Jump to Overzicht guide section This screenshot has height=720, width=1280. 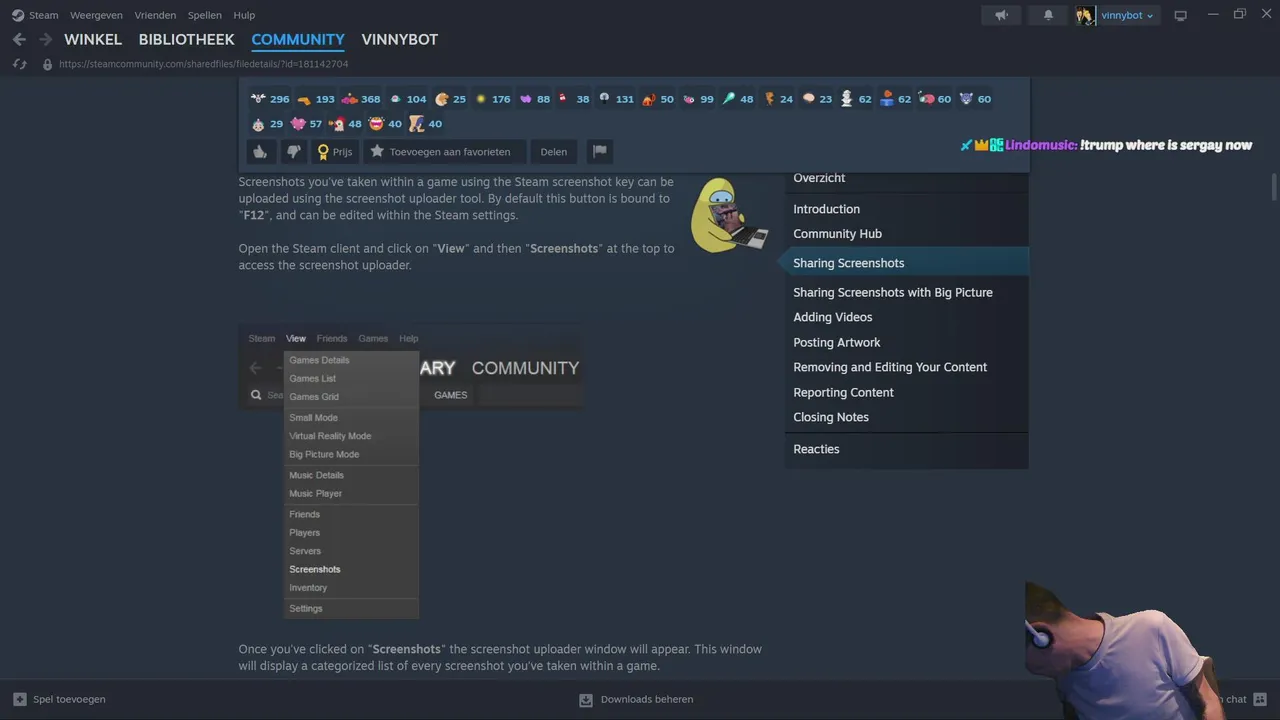pos(819,178)
